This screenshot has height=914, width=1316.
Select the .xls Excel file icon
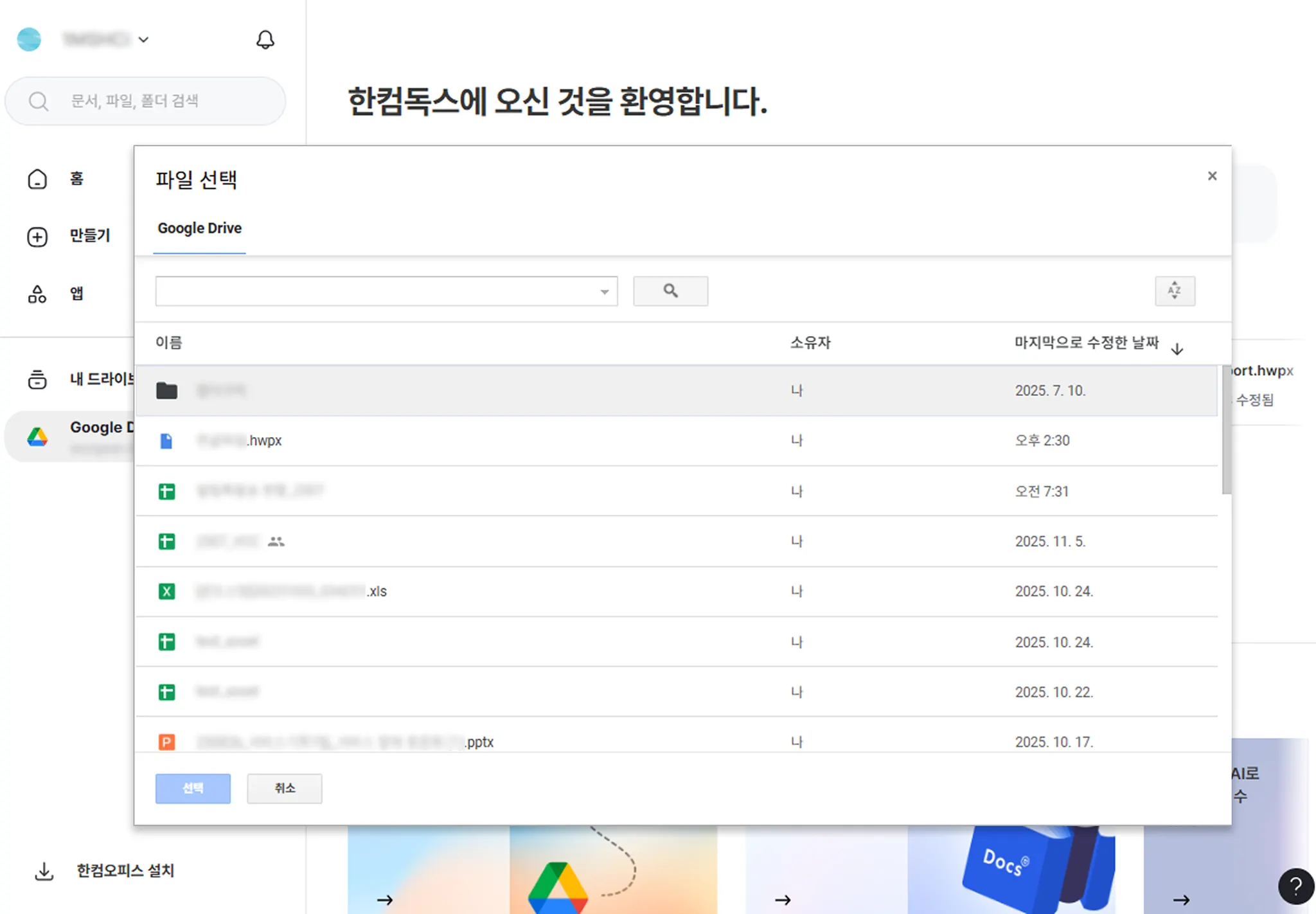point(166,591)
